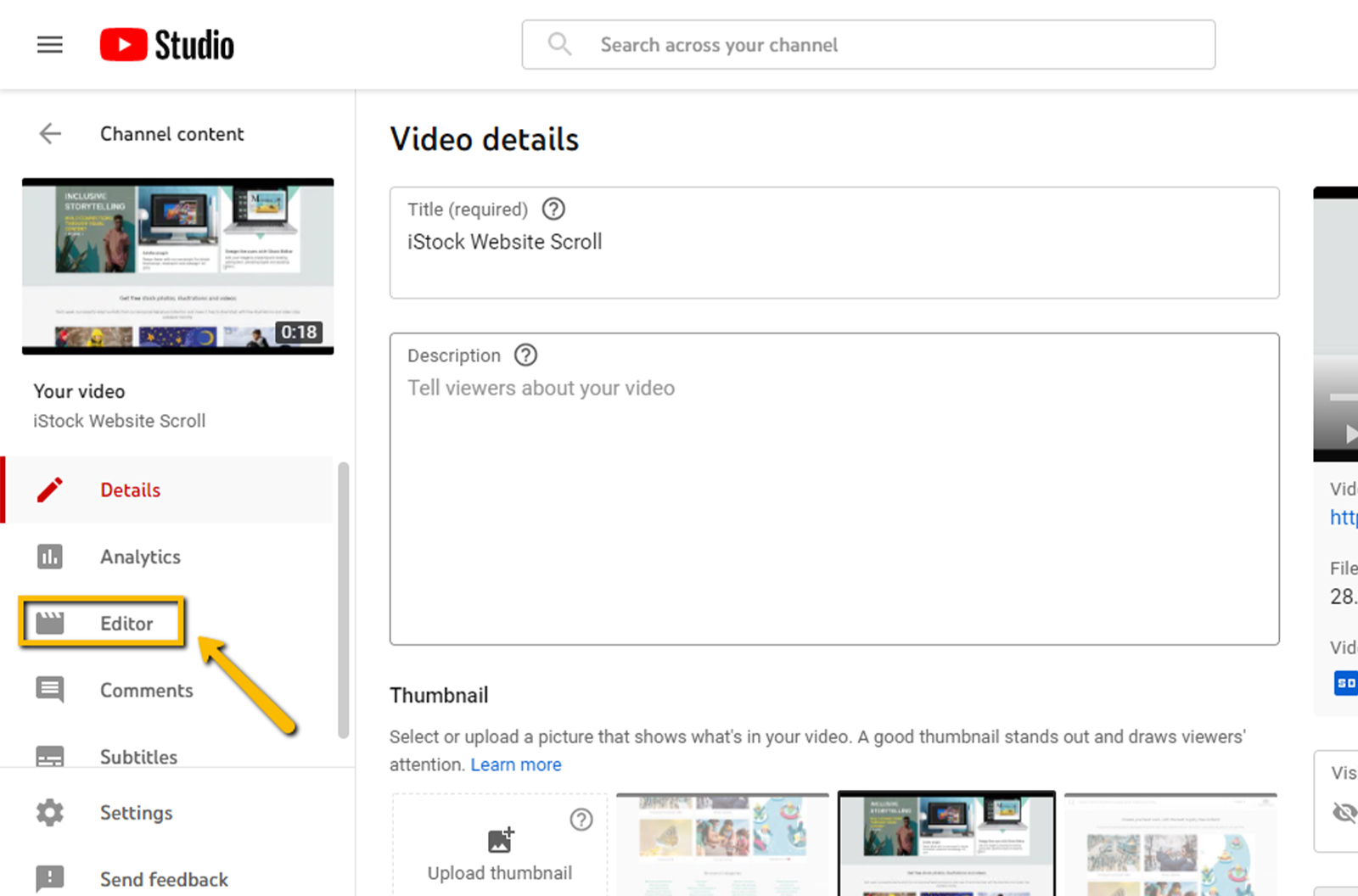
Task: Click the sidebar video preview thumbnail
Action: click(x=177, y=266)
